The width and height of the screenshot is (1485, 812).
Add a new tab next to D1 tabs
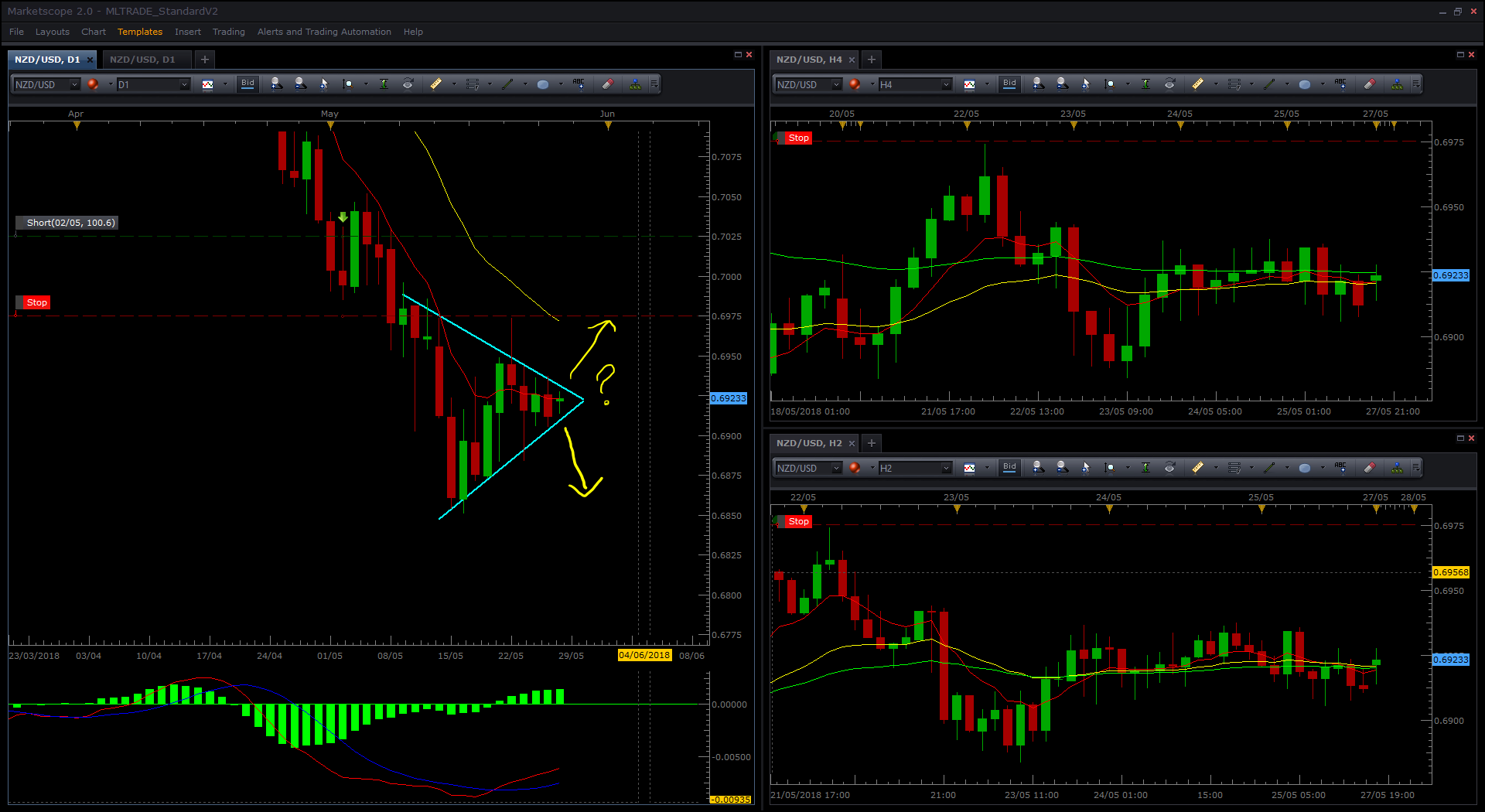pos(205,60)
